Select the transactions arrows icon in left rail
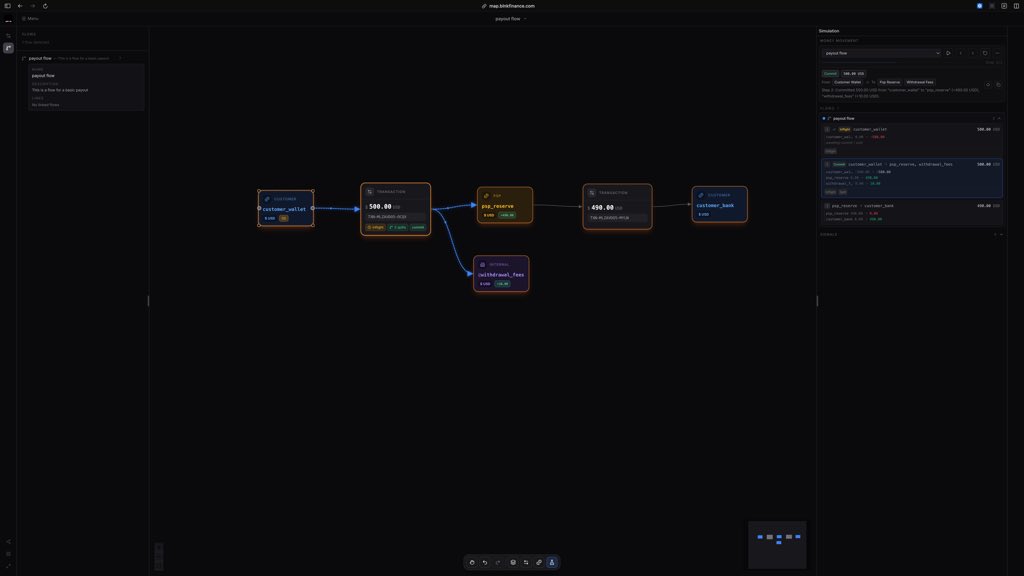This screenshot has width=1024, height=576. pos(8,37)
